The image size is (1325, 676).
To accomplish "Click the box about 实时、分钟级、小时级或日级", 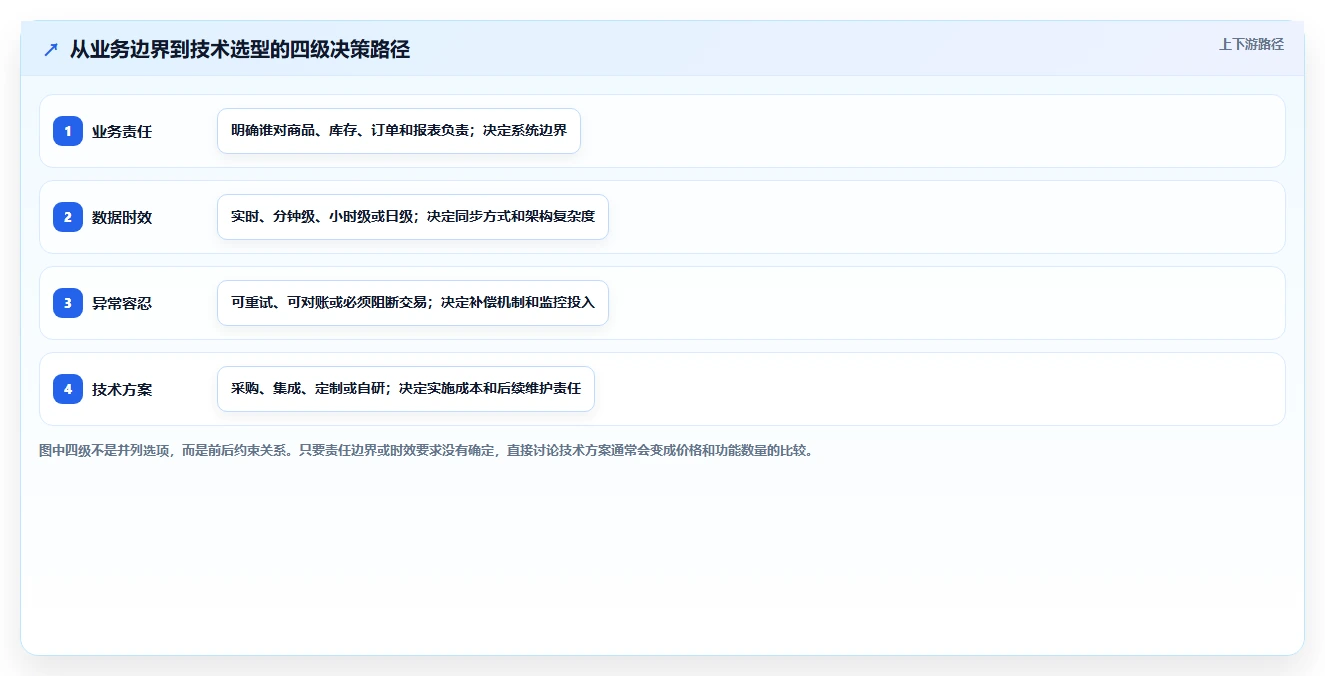I will point(413,217).
